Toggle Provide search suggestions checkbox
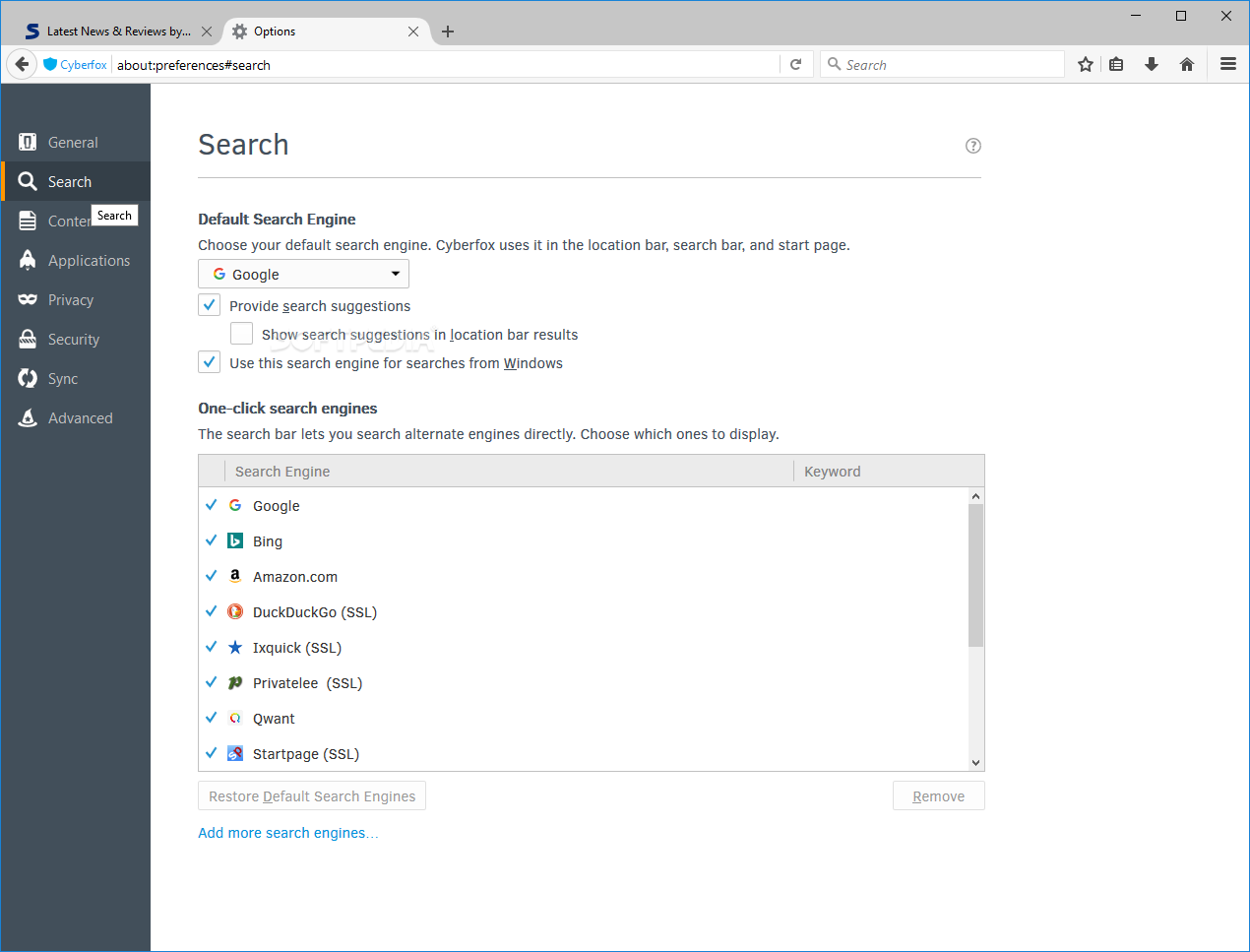 [209, 305]
